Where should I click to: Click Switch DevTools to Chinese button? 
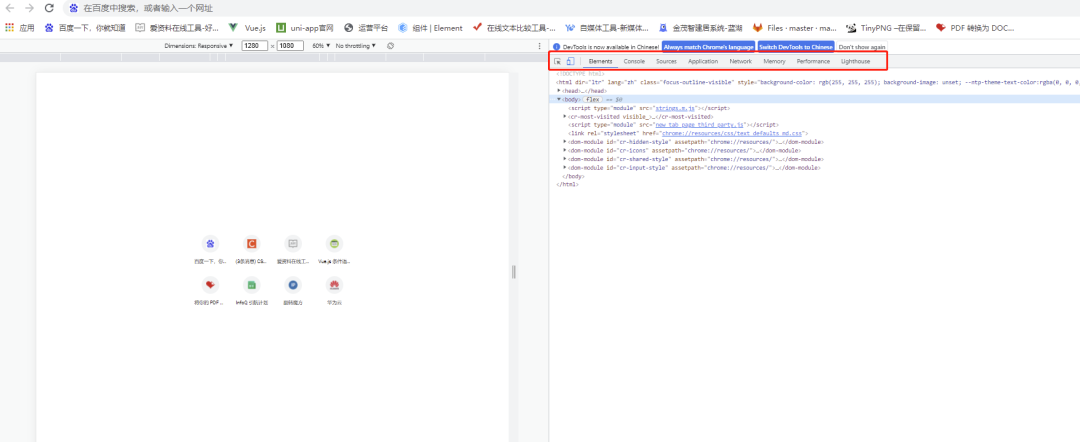pos(796,47)
